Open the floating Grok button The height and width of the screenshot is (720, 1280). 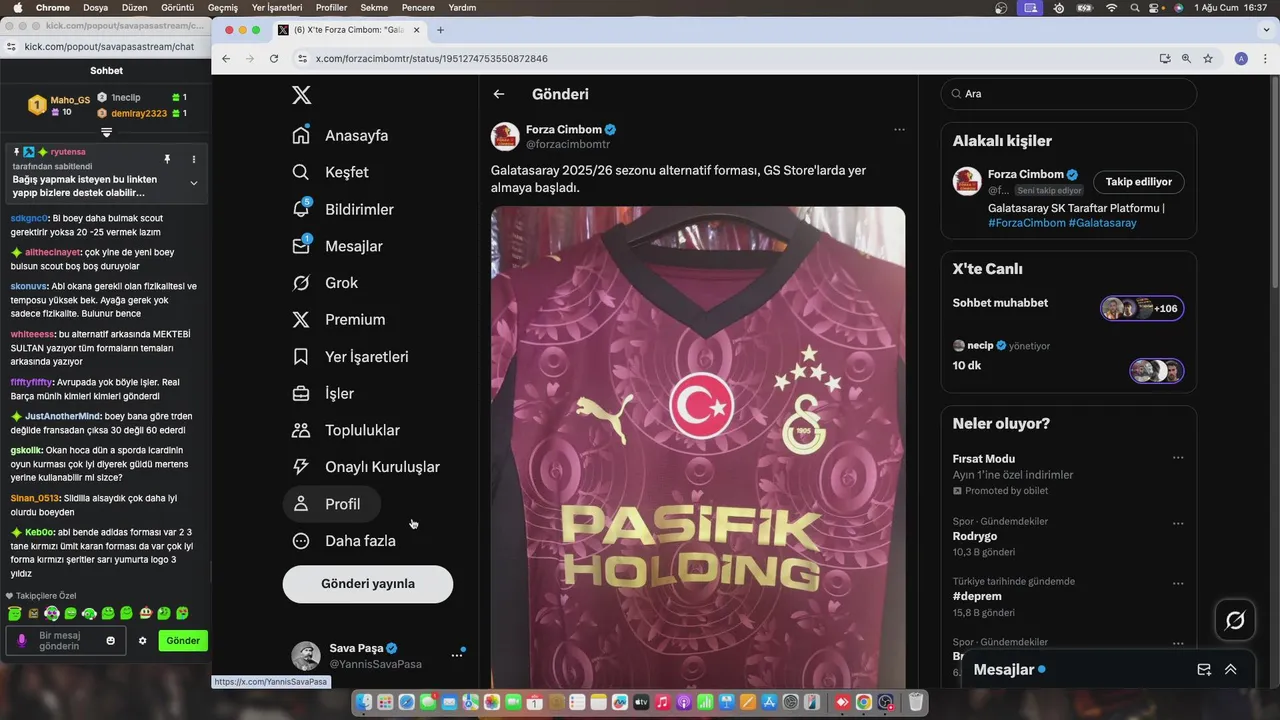tap(1235, 621)
